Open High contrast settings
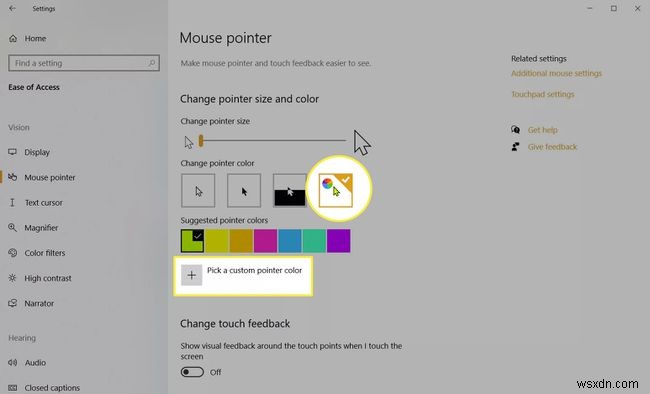The height and width of the screenshot is (394, 650). click(48, 278)
